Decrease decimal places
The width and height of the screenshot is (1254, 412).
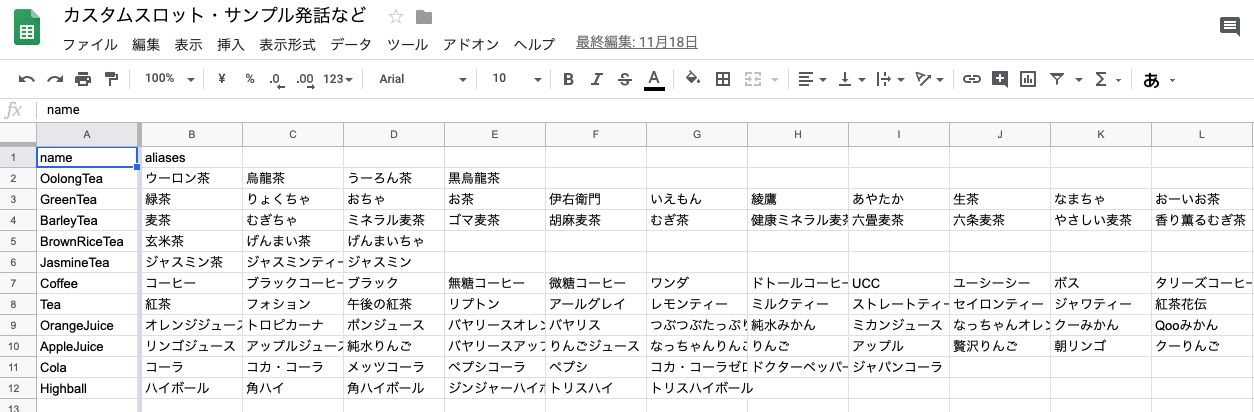tap(276, 79)
